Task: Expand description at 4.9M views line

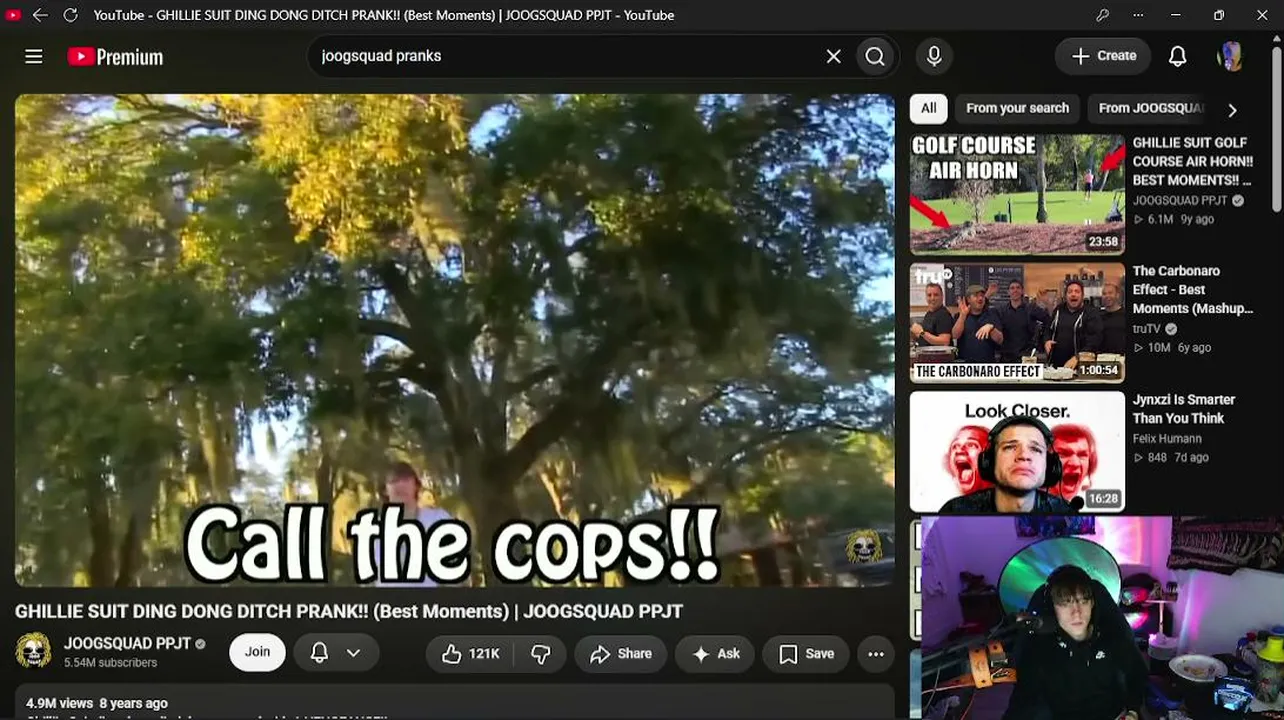Action: coord(97,703)
